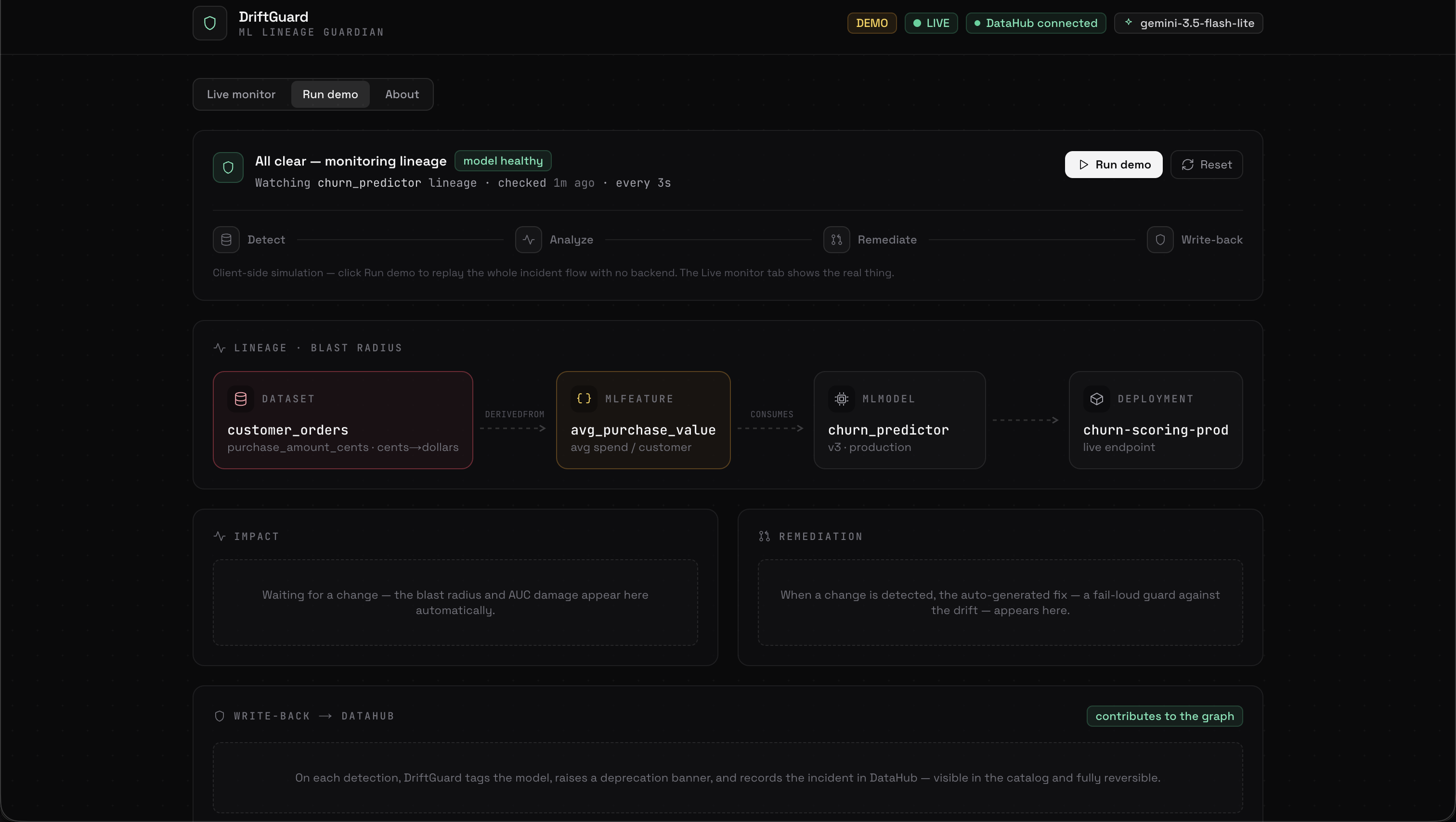1456x822 pixels.
Task: Click the v3 · production text
Action: tap(869, 448)
